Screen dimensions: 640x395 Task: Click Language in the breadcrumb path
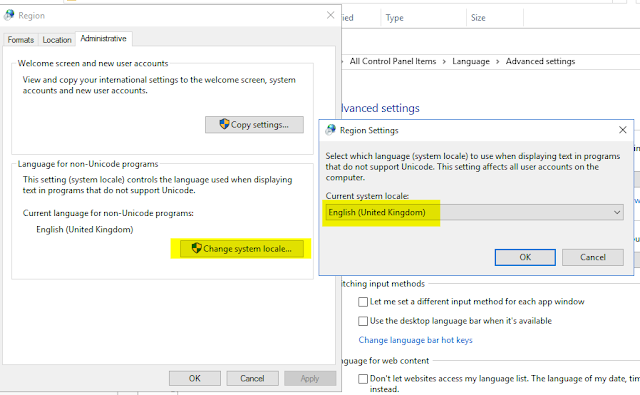(471, 61)
